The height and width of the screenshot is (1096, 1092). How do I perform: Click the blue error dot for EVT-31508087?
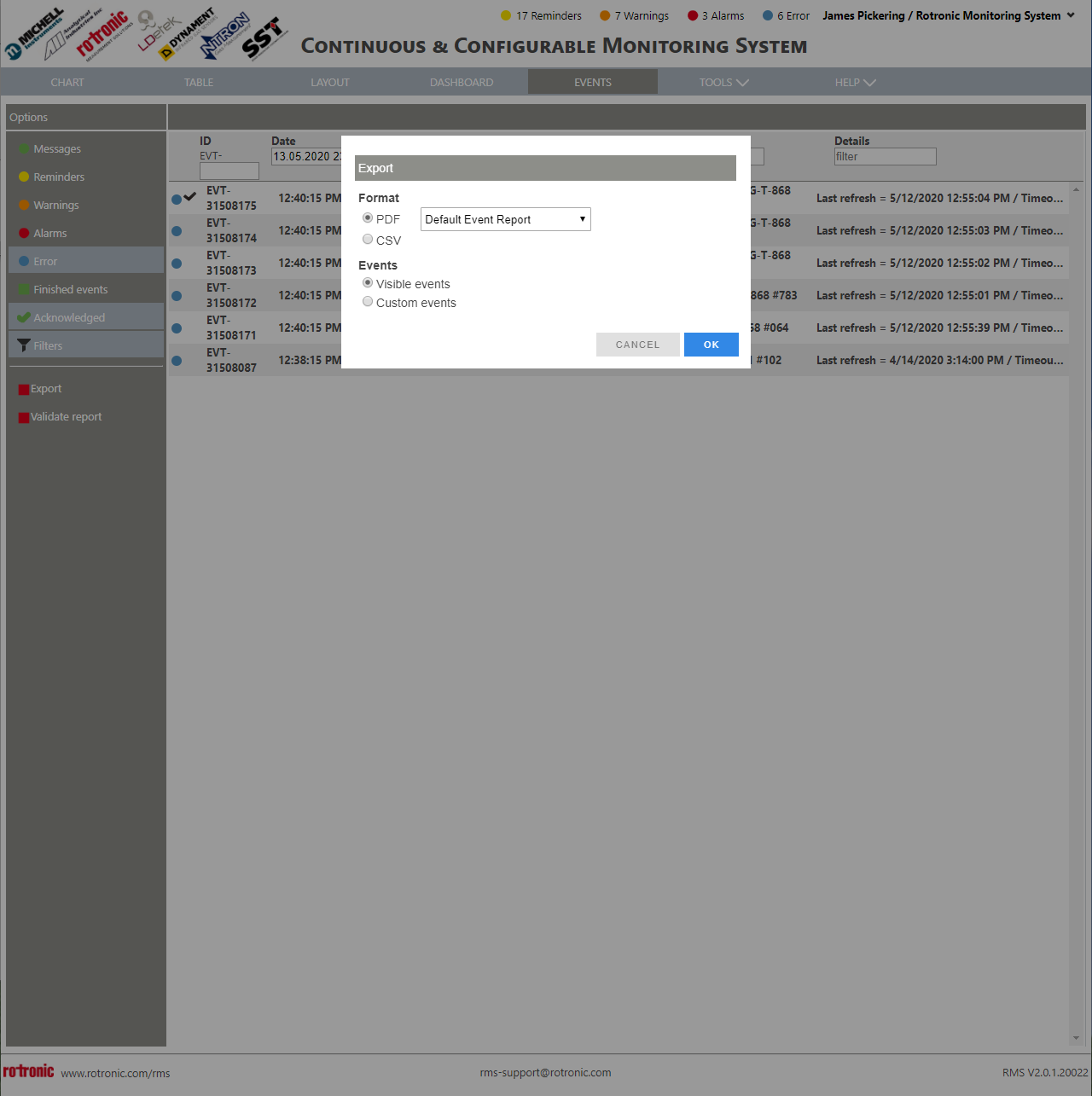click(x=177, y=361)
